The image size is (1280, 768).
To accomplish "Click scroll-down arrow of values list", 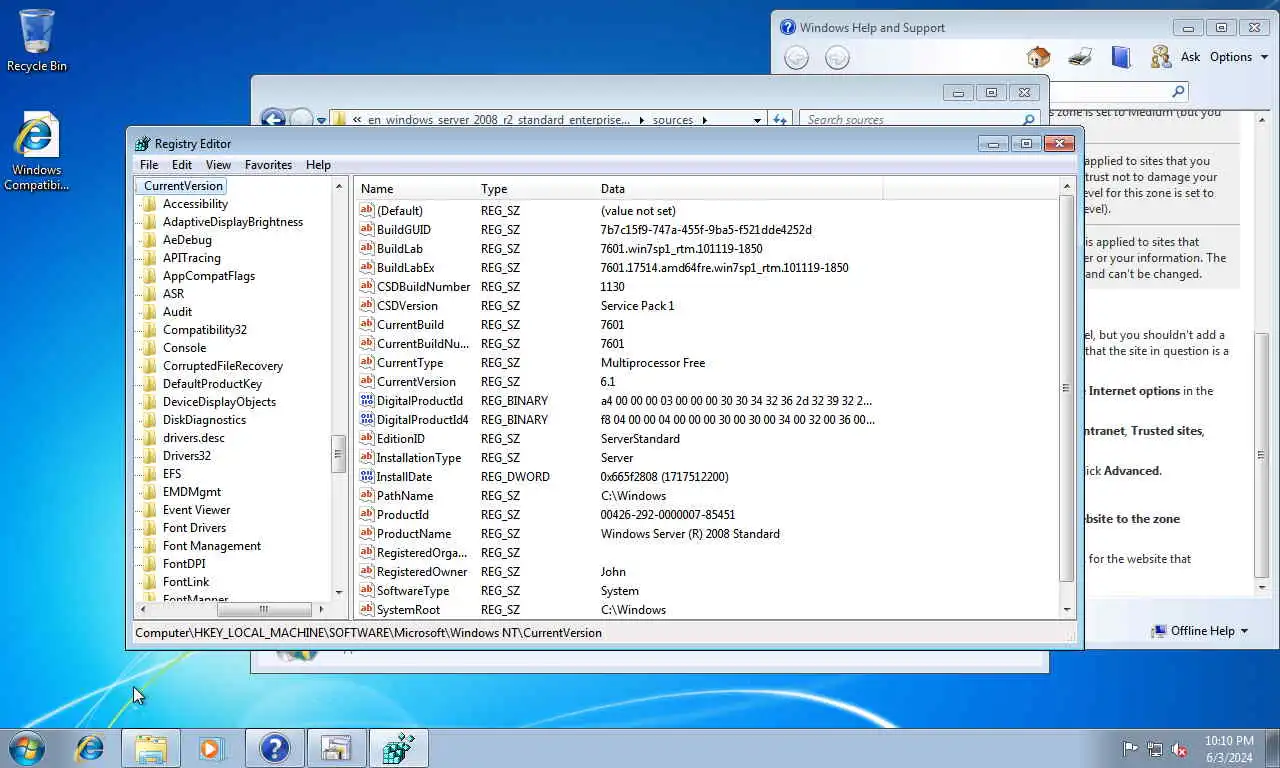I will point(1066,609).
